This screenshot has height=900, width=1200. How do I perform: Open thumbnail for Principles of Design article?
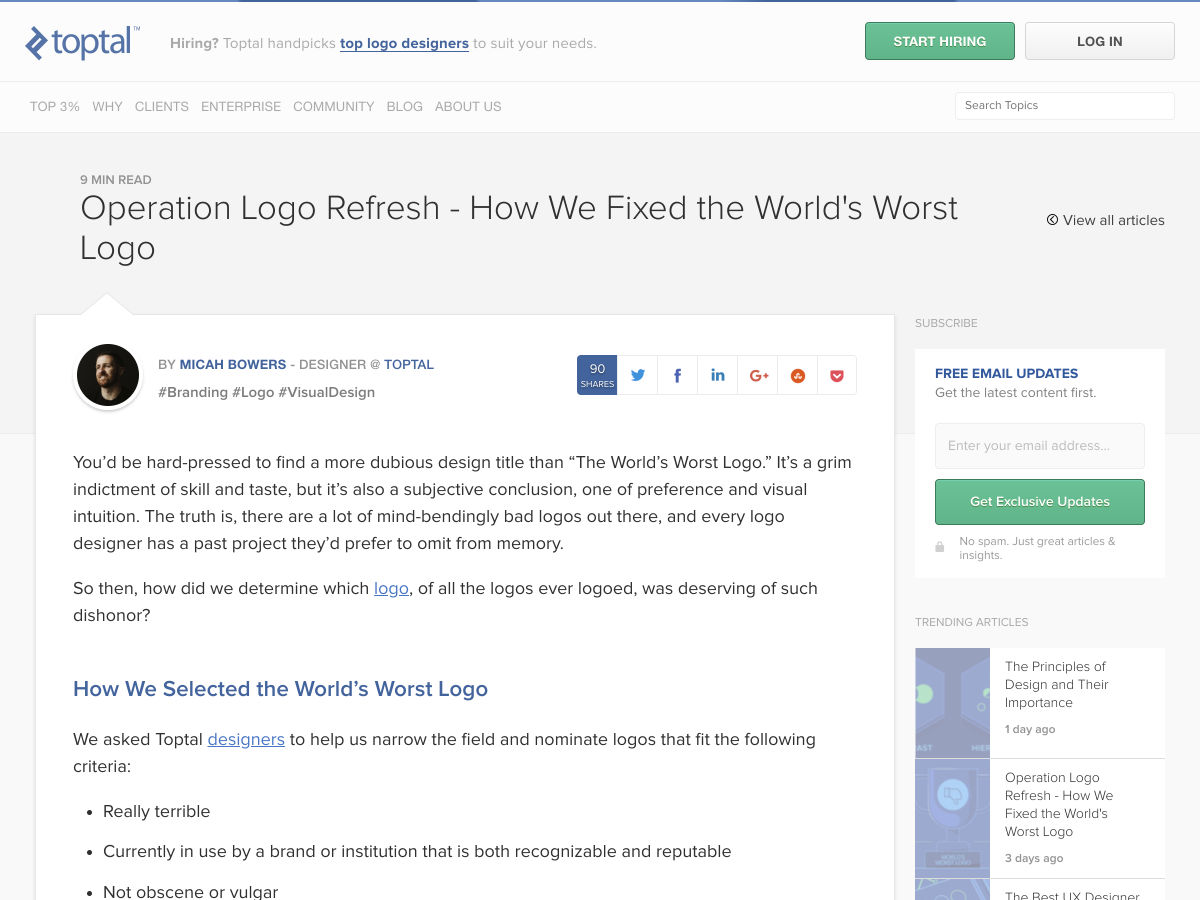(952, 703)
